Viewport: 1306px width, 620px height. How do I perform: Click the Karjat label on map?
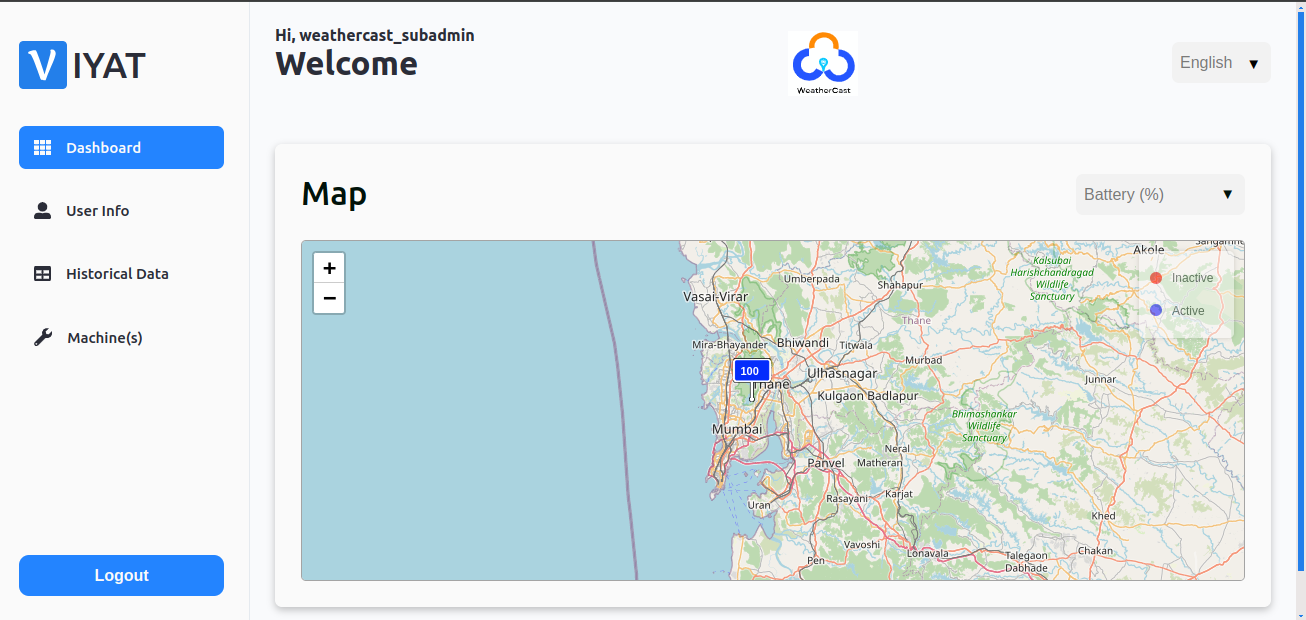(899, 494)
